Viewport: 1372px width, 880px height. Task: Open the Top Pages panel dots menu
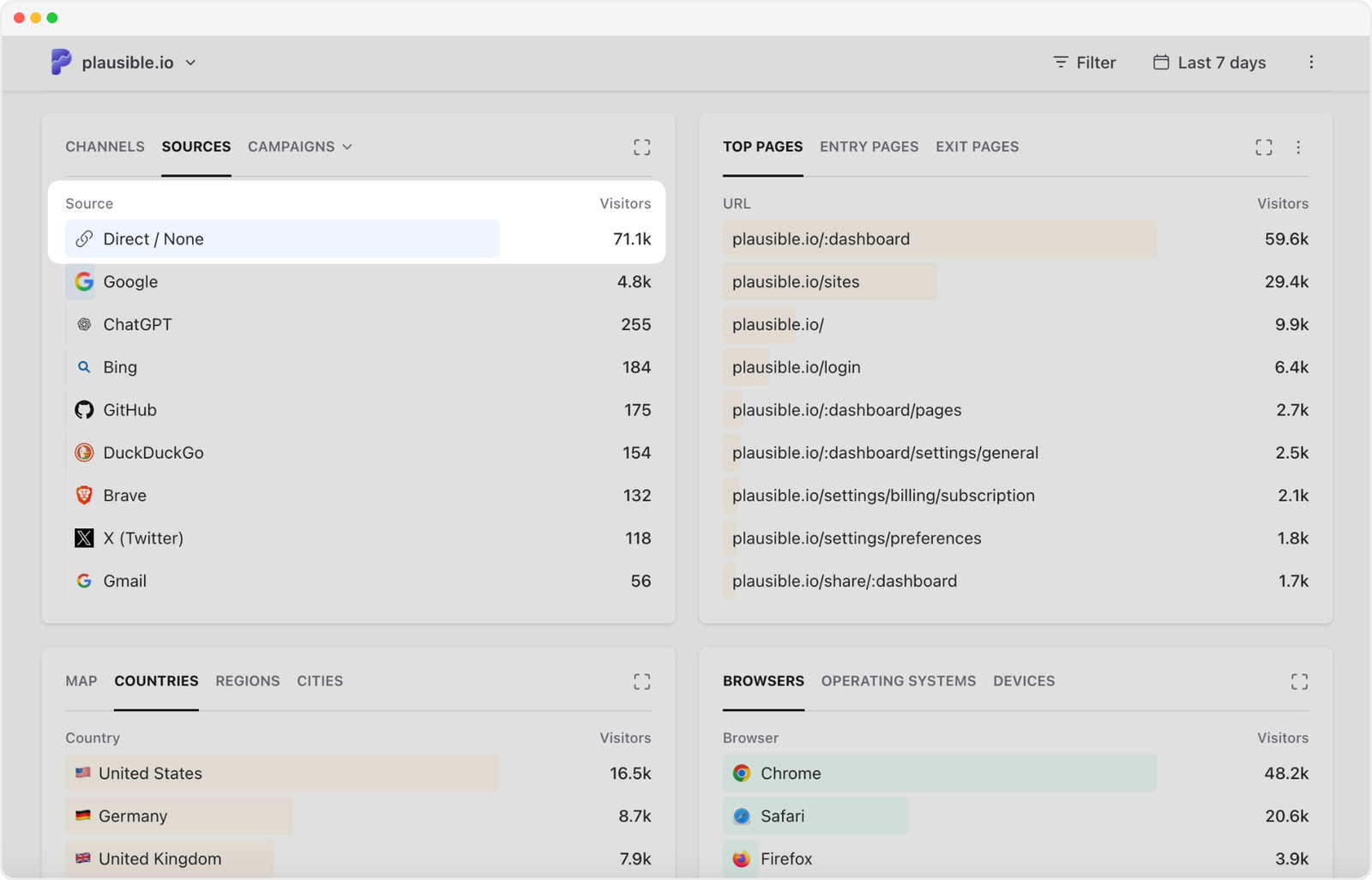[x=1298, y=148]
